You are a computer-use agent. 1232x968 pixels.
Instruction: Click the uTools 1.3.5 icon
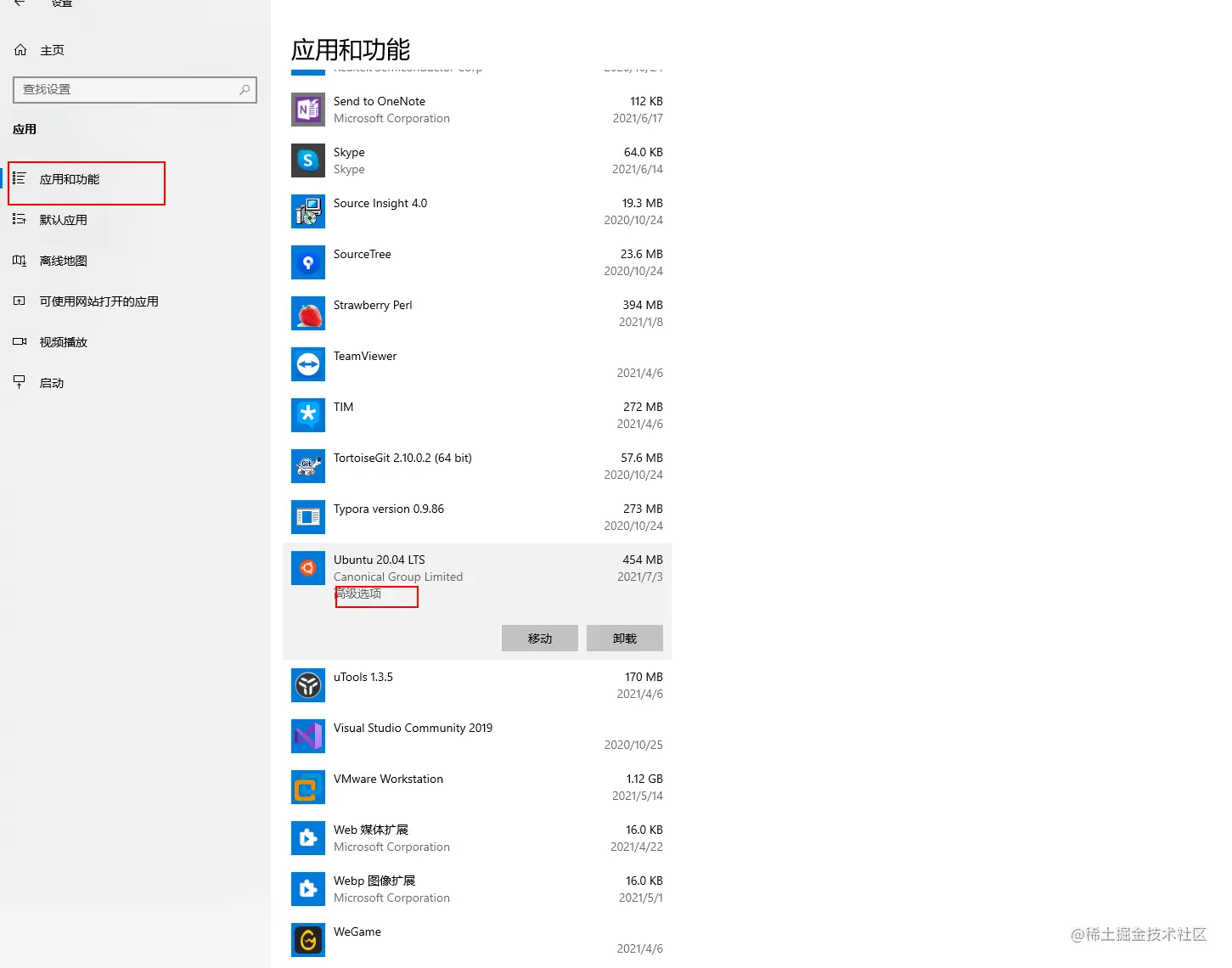308,685
